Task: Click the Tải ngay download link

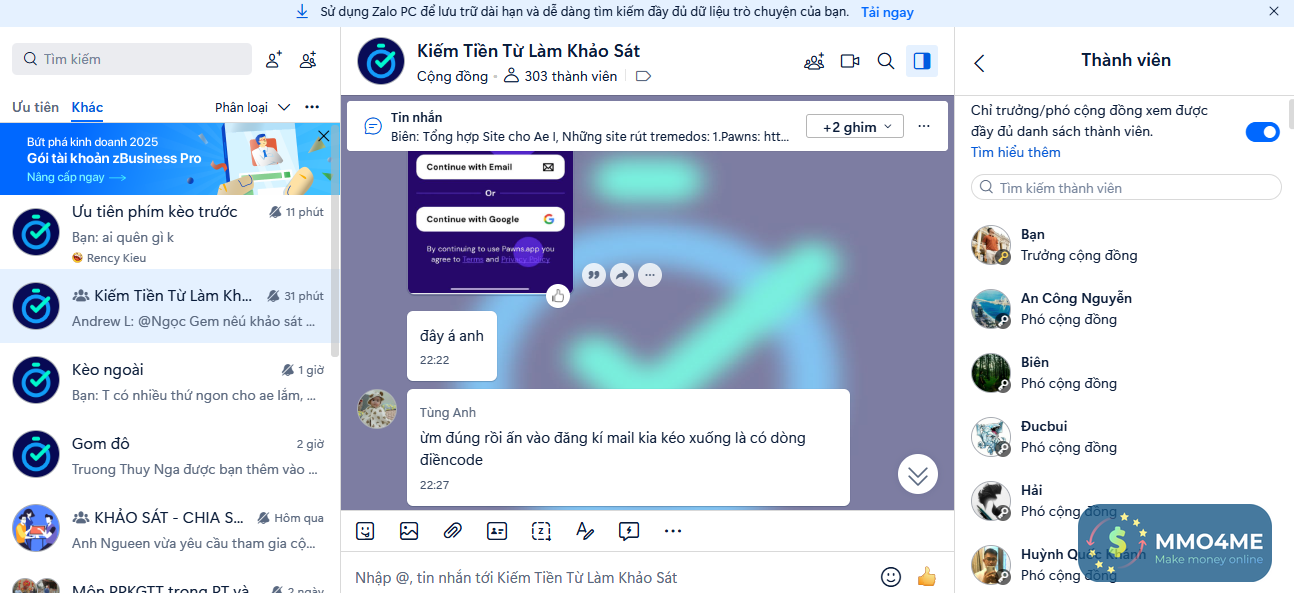Action: (887, 12)
